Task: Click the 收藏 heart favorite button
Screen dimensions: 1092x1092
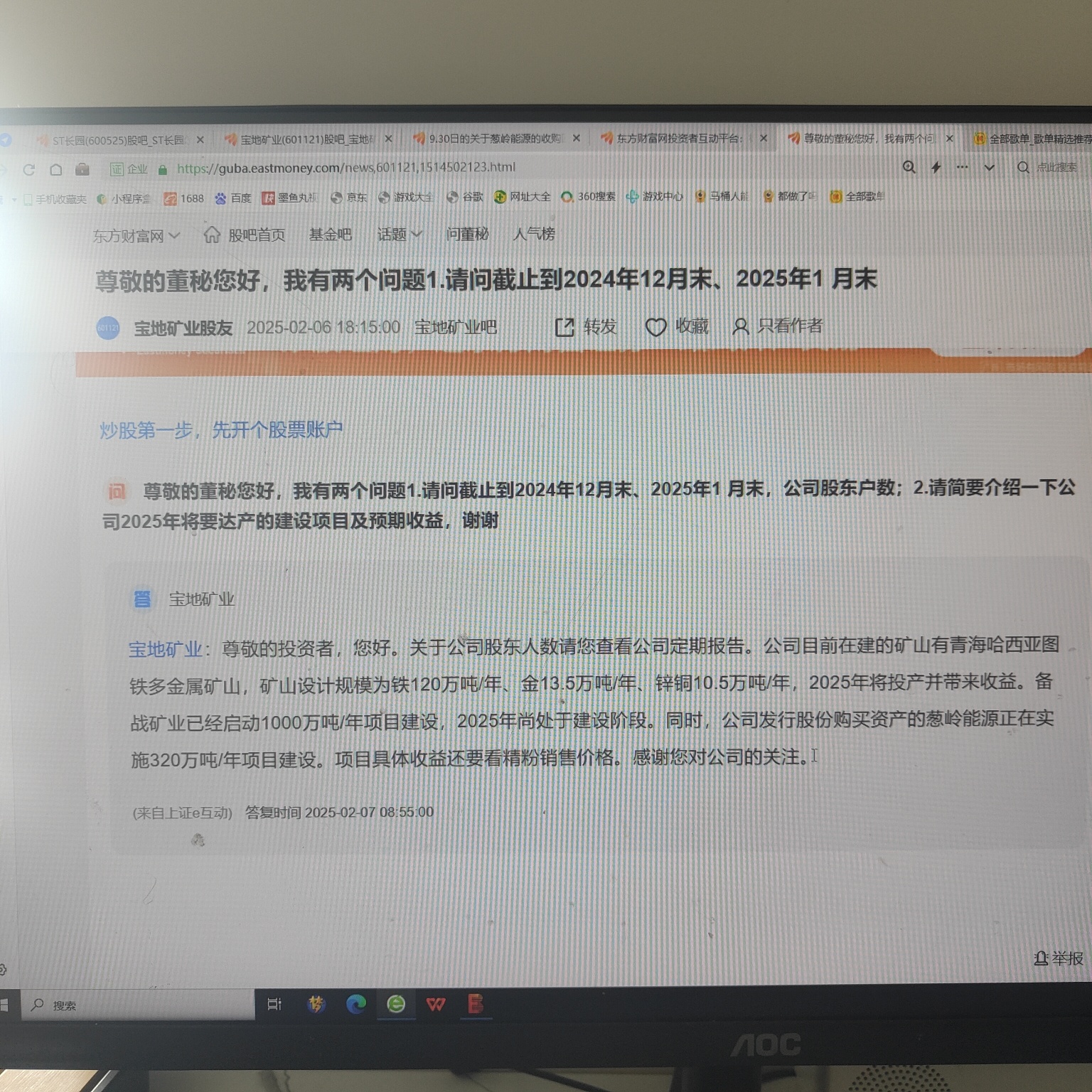Action: click(x=677, y=326)
